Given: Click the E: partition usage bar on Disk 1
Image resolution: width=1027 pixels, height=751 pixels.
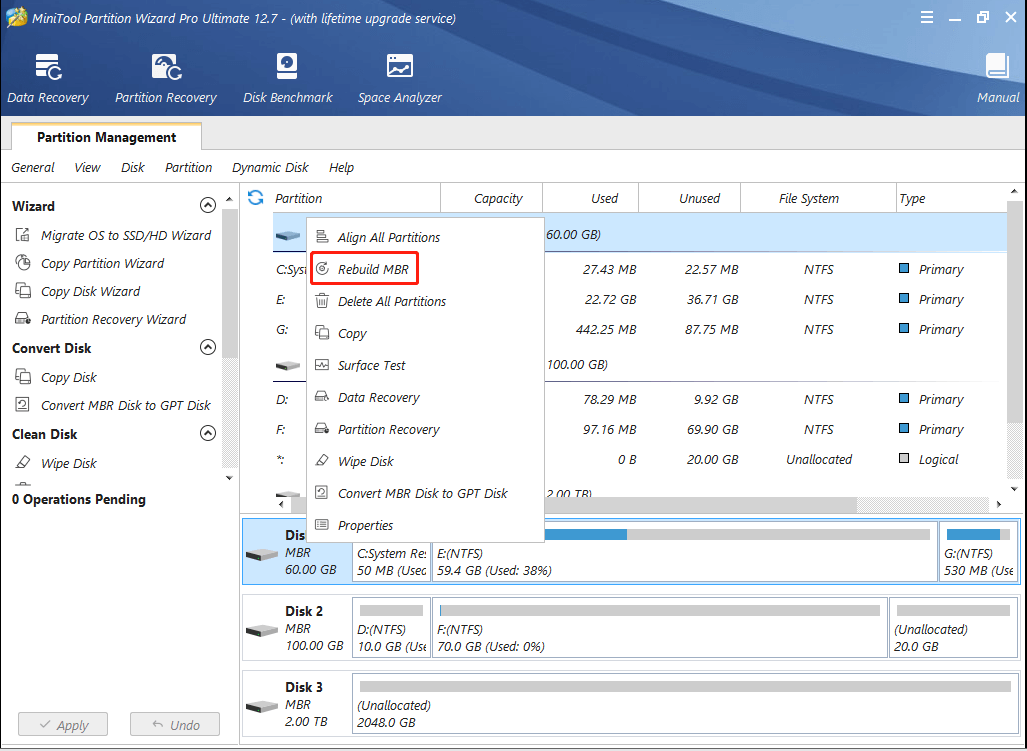Looking at the screenshot, I should pos(685,535).
